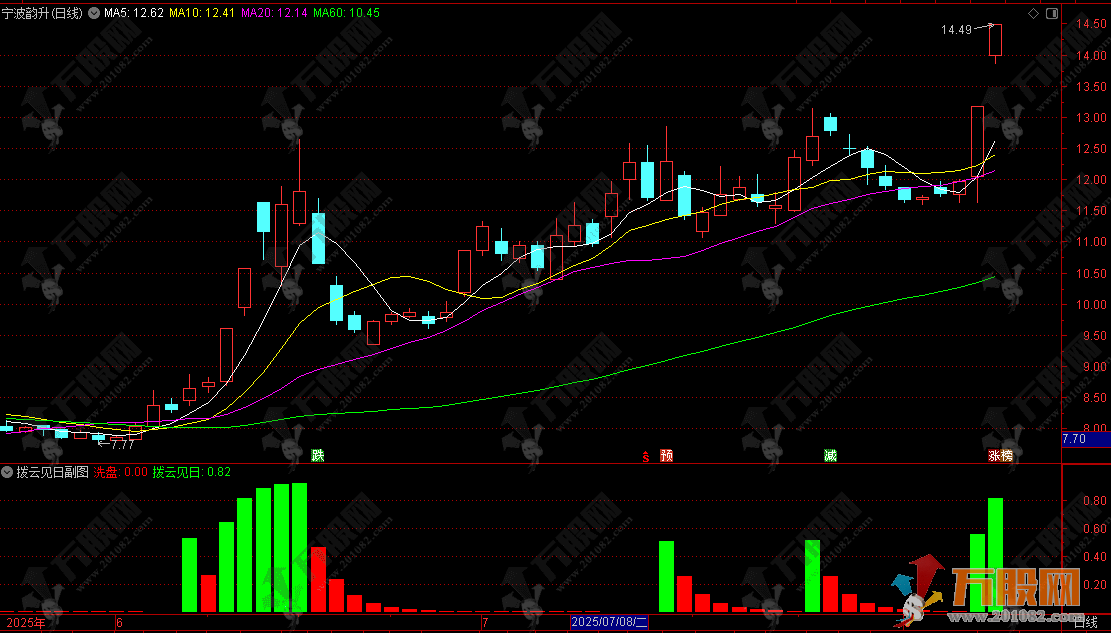The height and width of the screenshot is (633, 1111).
Task: Click the MA5: 12.62 indicator label
Action: pos(134,13)
